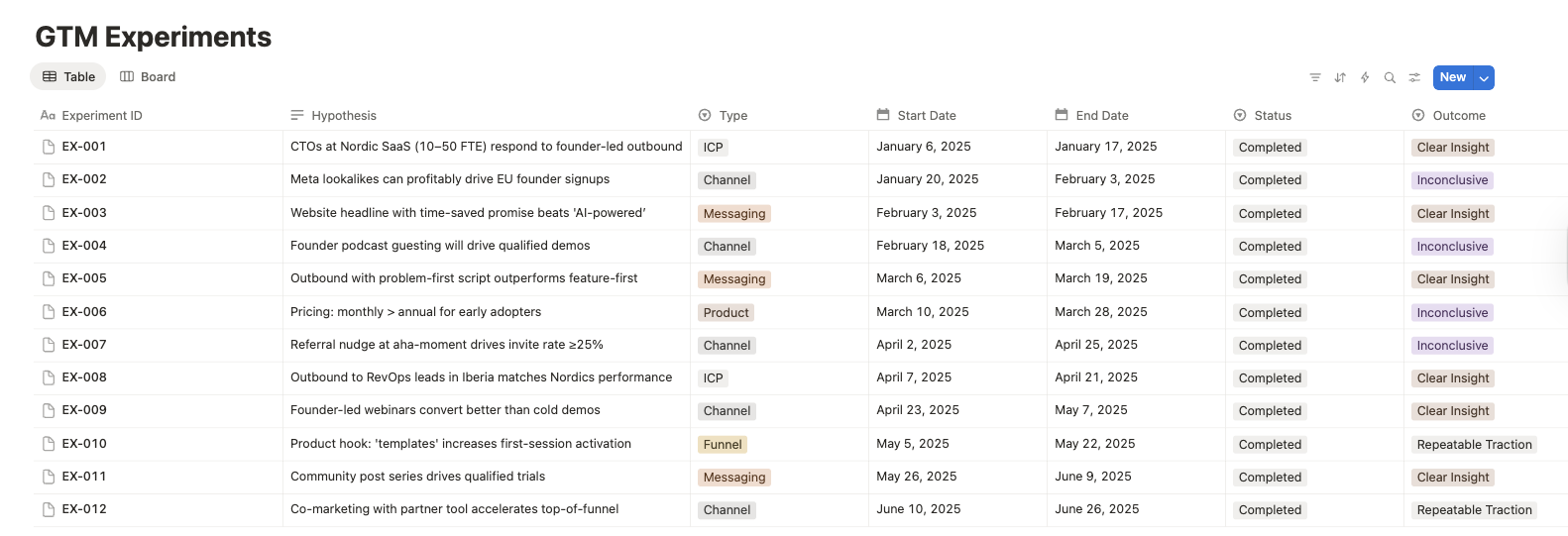Click the blue New button
Viewport: 1568px width, 536px height.
coord(1453,77)
